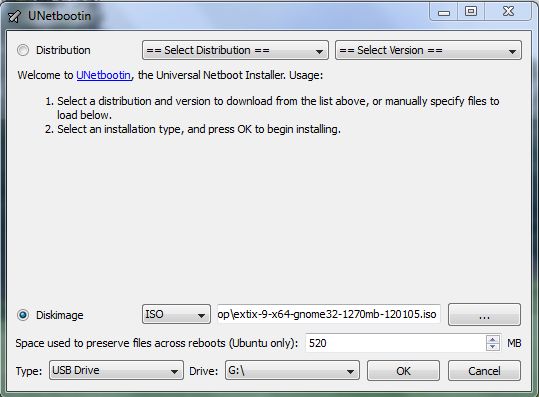Viewport: 539px width, 397px height.
Task: Close the UNetbootin window
Action: point(508,12)
